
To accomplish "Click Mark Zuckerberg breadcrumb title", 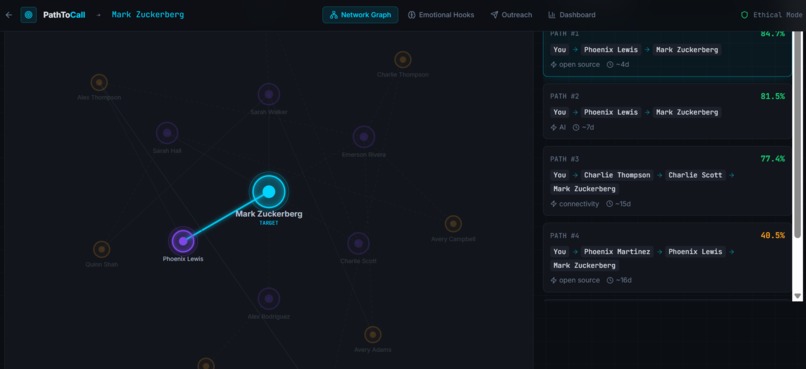I will [148, 14].
